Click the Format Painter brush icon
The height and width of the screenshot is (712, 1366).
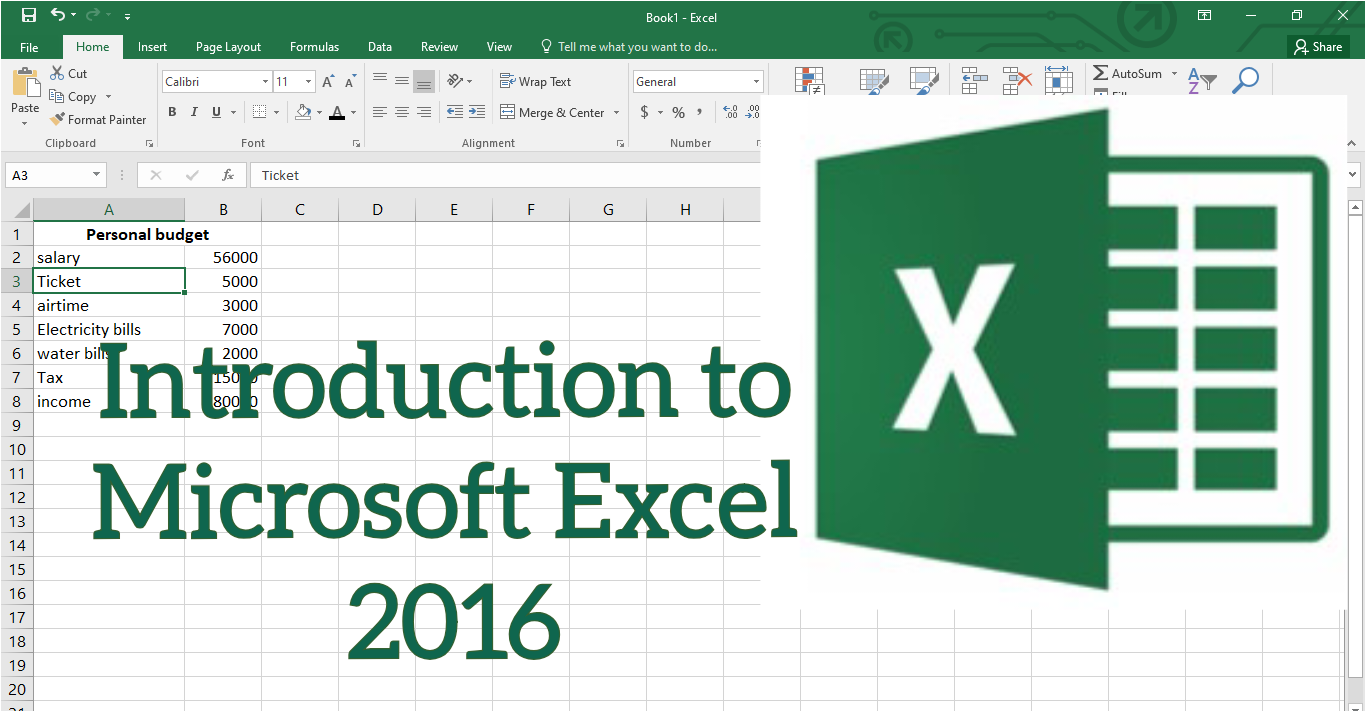pyautogui.click(x=57, y=119)
